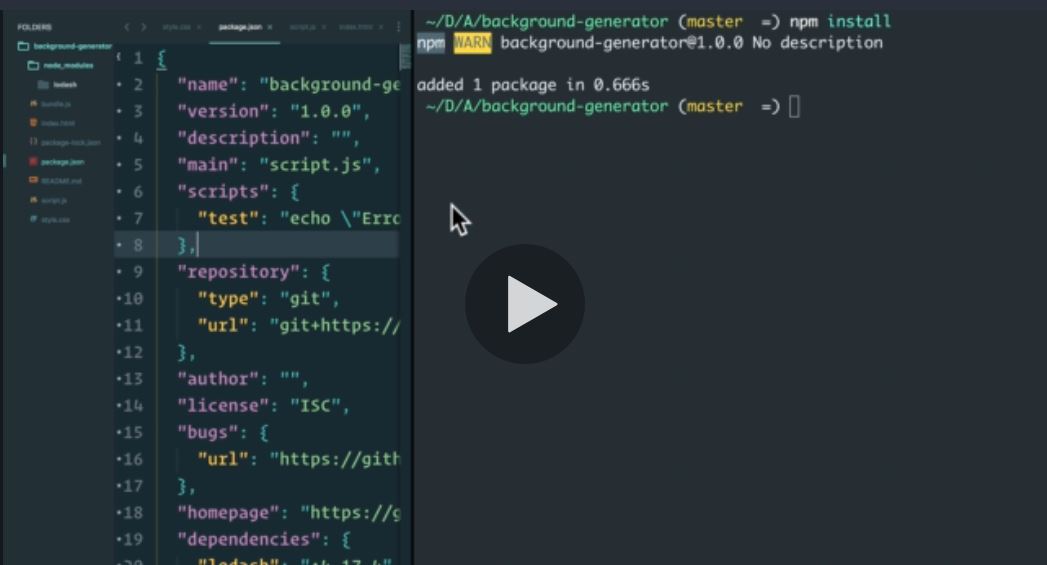The height and width of the screenshot is (565, 1047).
Task: Click the FOLDERS sidebar header
Action: pyautogui.click(x=34, y=27)
